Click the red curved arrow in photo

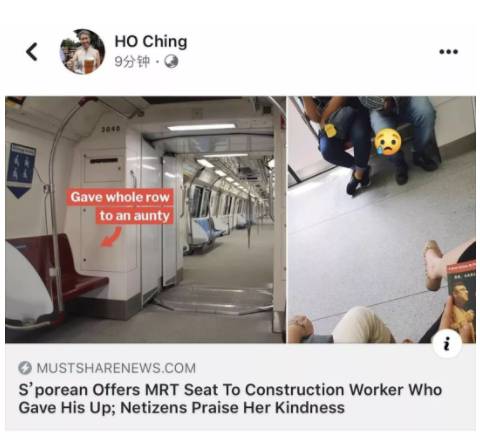tap(111, 237)
